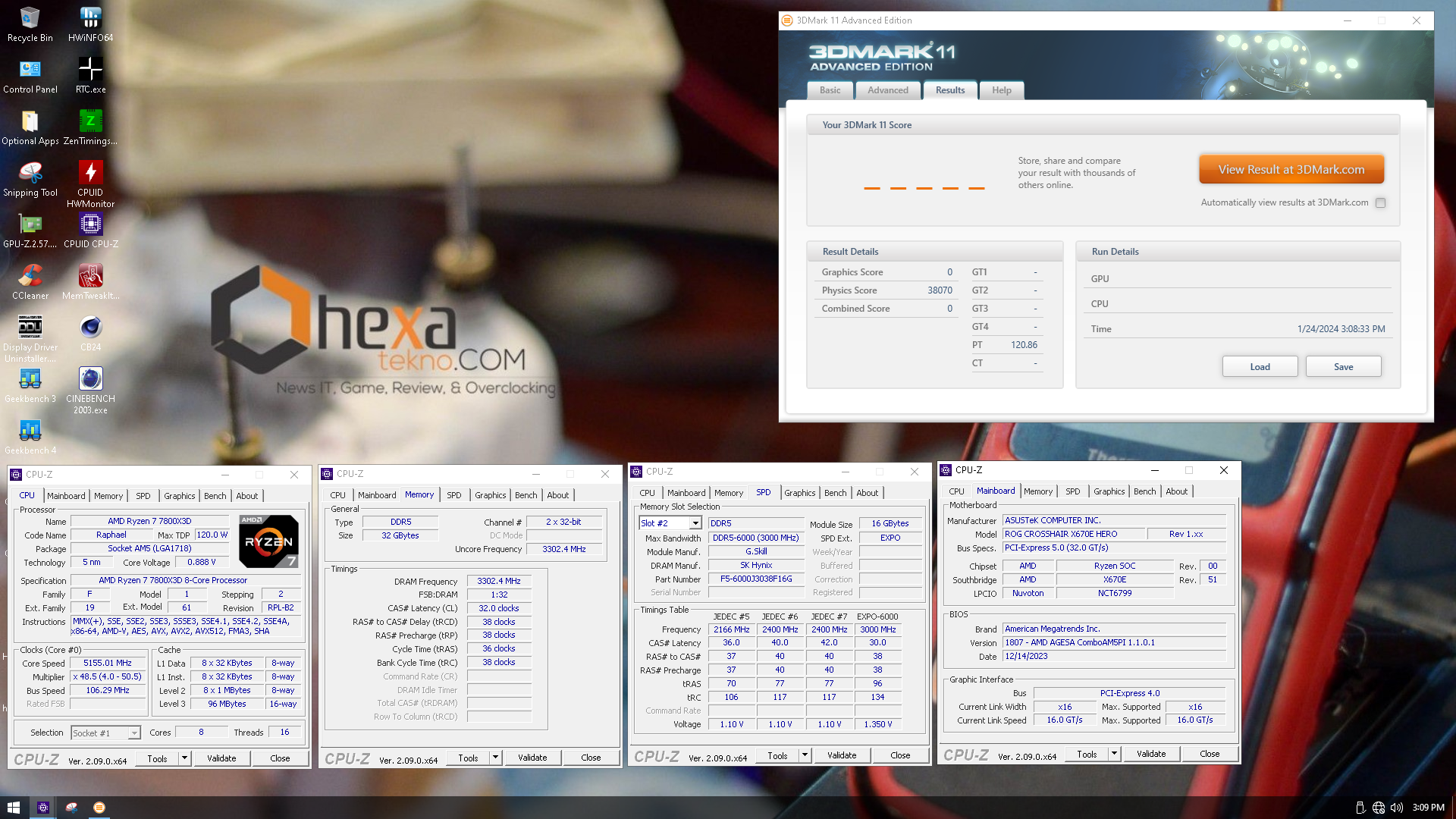Open Memory tab in Mainboard CPU-Z window
Viewport: 1456px width, 819px height.
[x=1038, y=491]
